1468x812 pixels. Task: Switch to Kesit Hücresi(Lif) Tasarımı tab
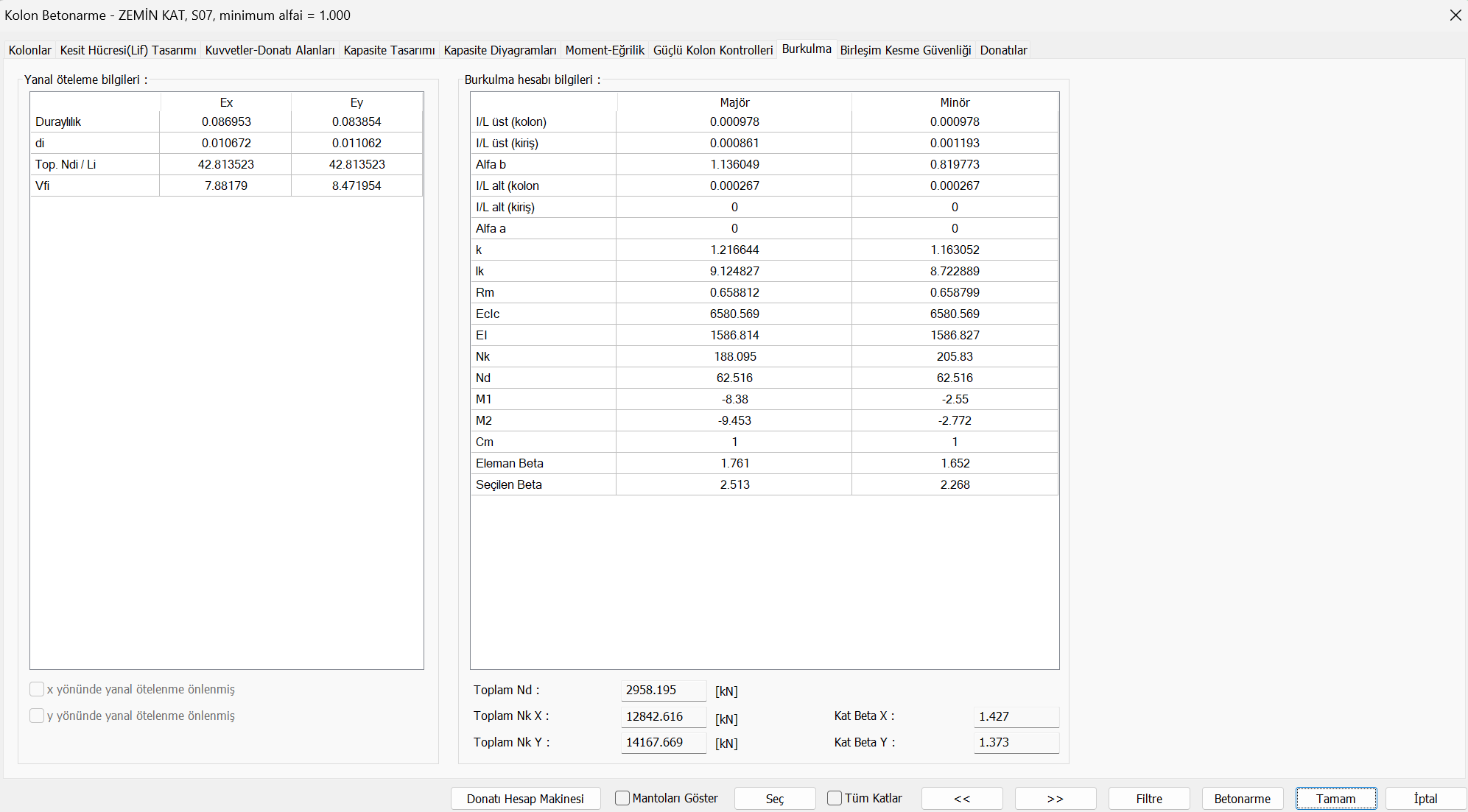point(128,50)
